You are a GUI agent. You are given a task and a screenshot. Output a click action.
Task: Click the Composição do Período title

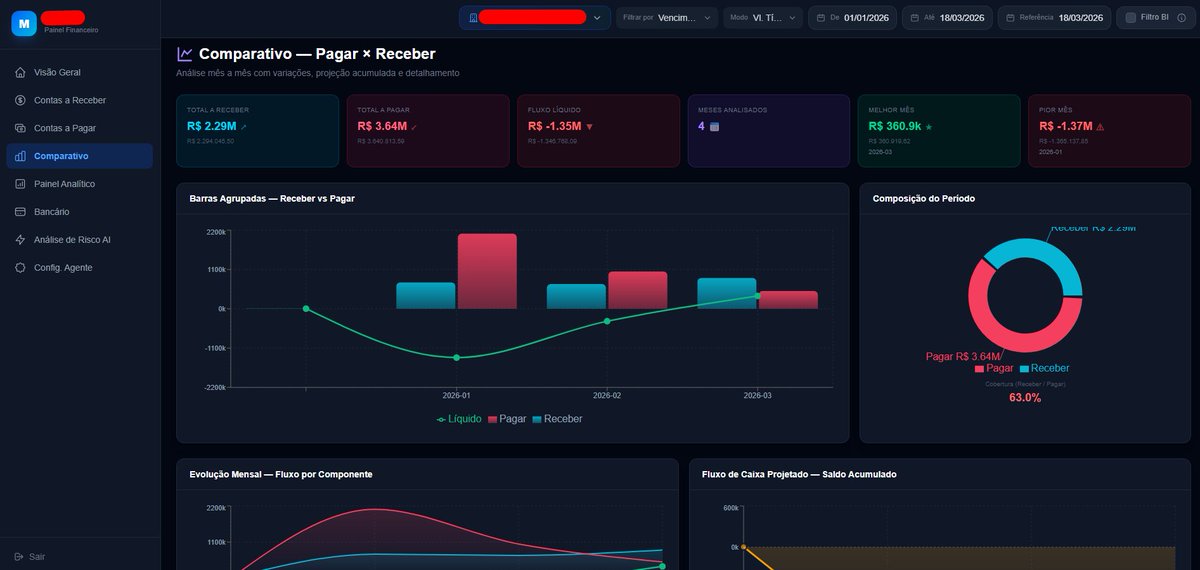[x=924, y=198]
